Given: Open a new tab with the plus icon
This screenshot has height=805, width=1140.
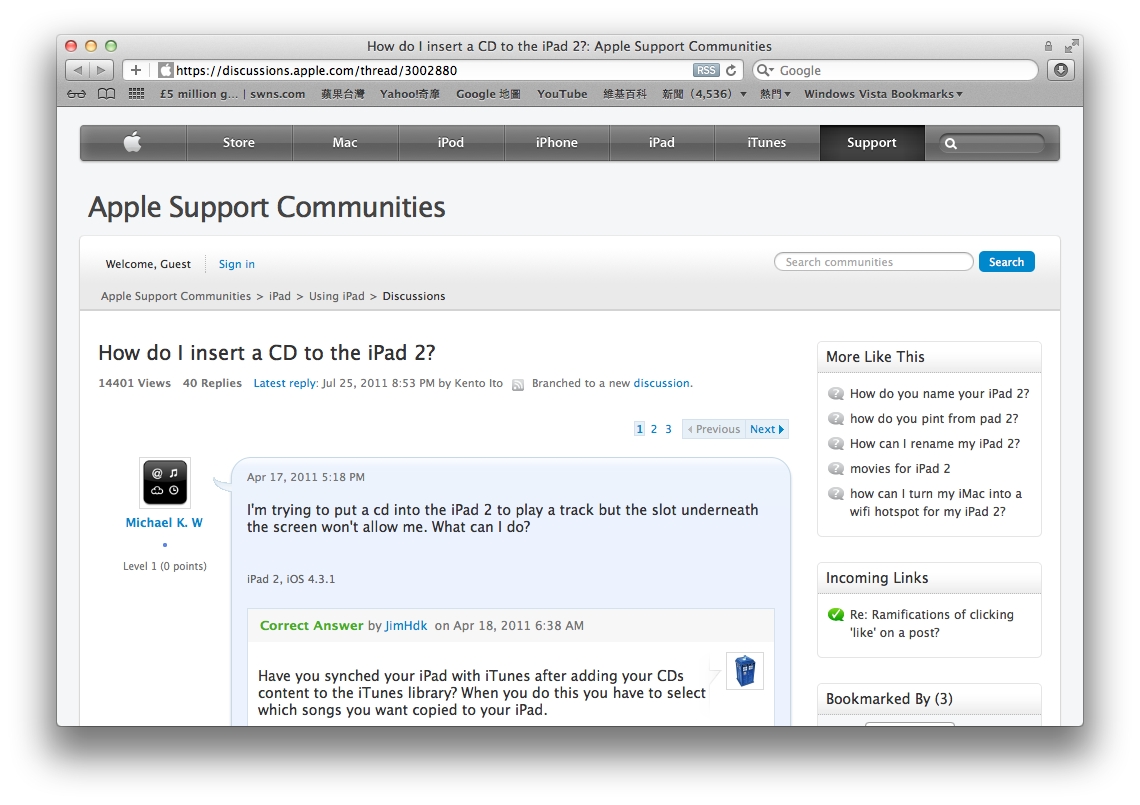Looking at the screenshot, I should [x=135, y=69].
